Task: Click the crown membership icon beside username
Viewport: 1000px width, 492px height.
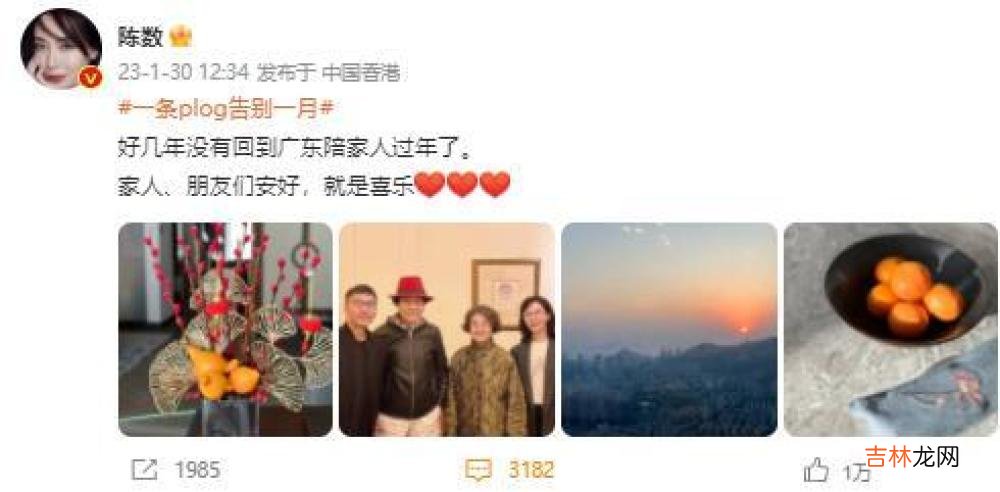Action: pos(181,36)
